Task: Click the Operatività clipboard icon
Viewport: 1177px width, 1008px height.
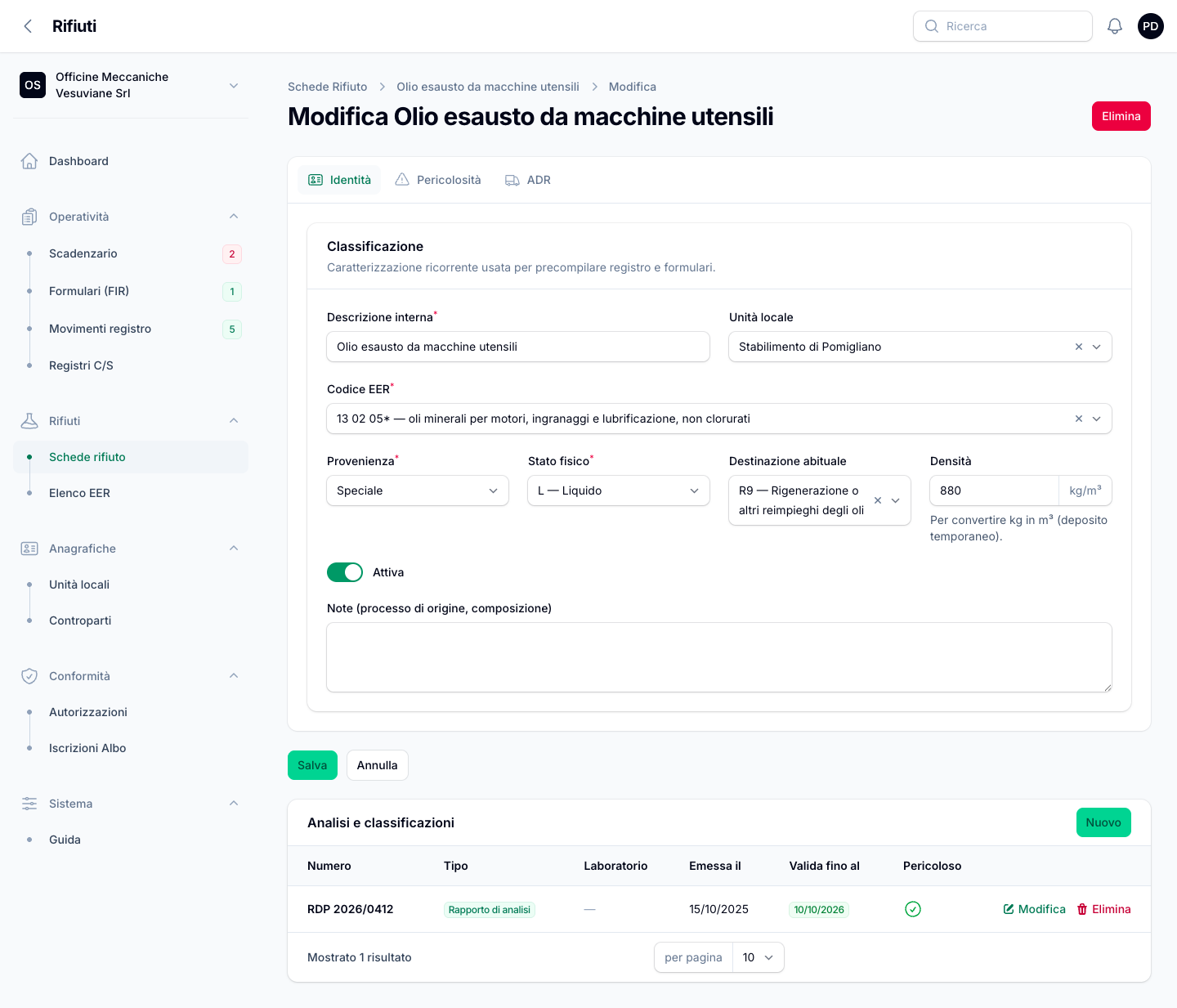Action: (x=29, y=217)
